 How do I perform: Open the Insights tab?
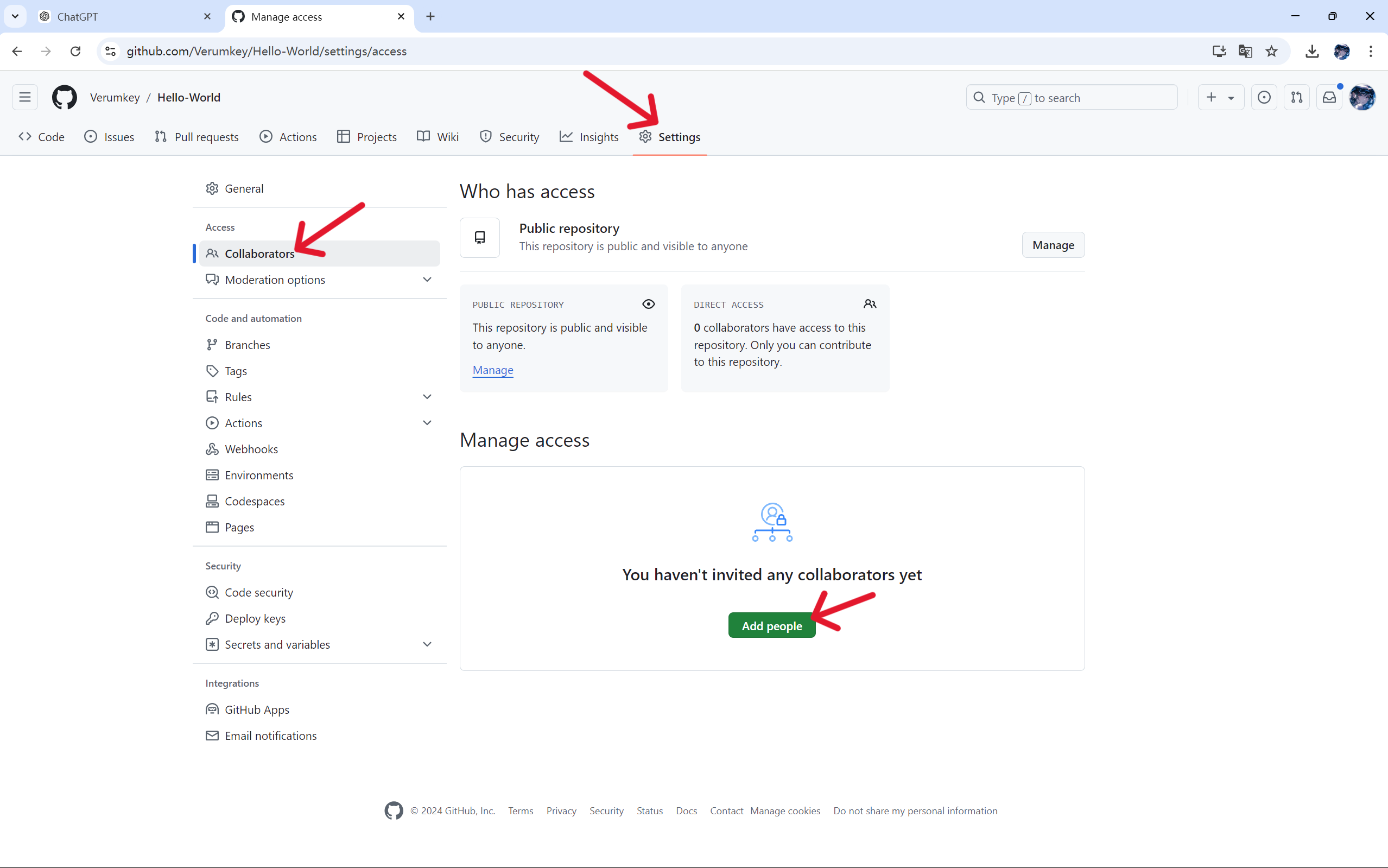point(590,137)
